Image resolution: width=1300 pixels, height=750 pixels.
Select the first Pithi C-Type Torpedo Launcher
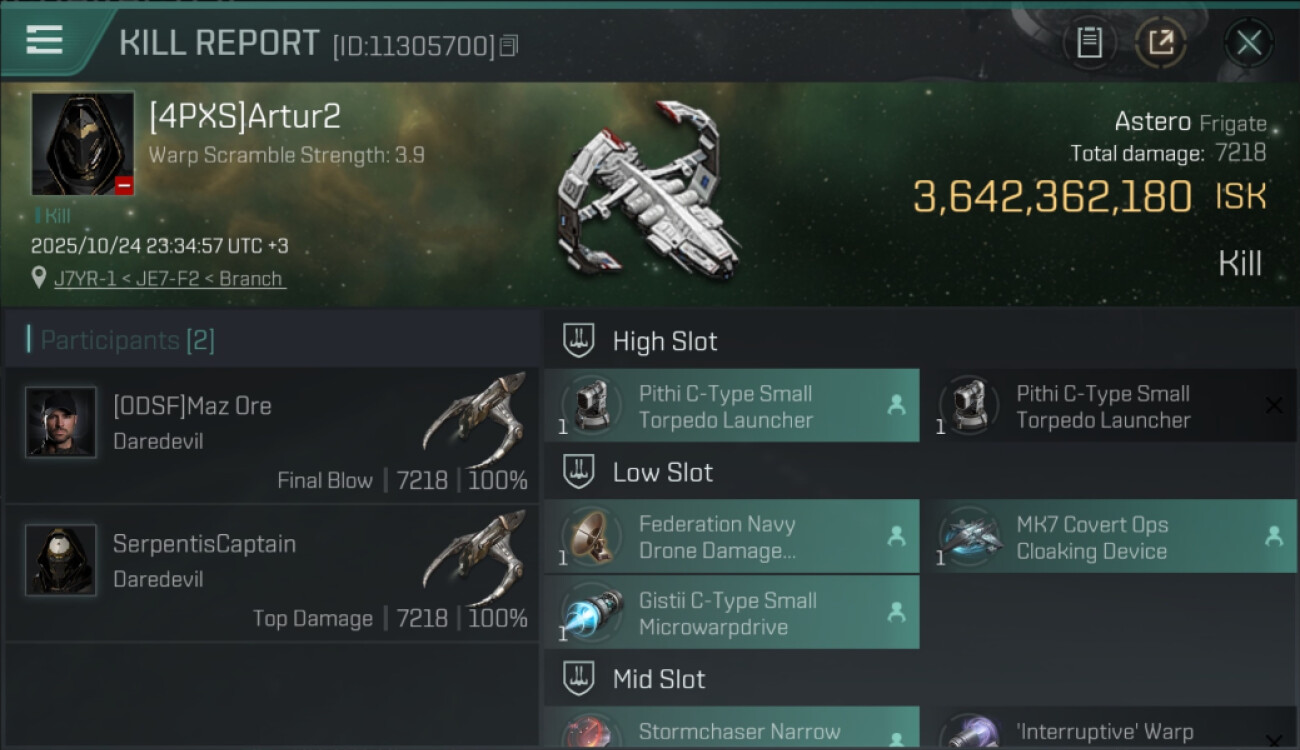[731, 406]
